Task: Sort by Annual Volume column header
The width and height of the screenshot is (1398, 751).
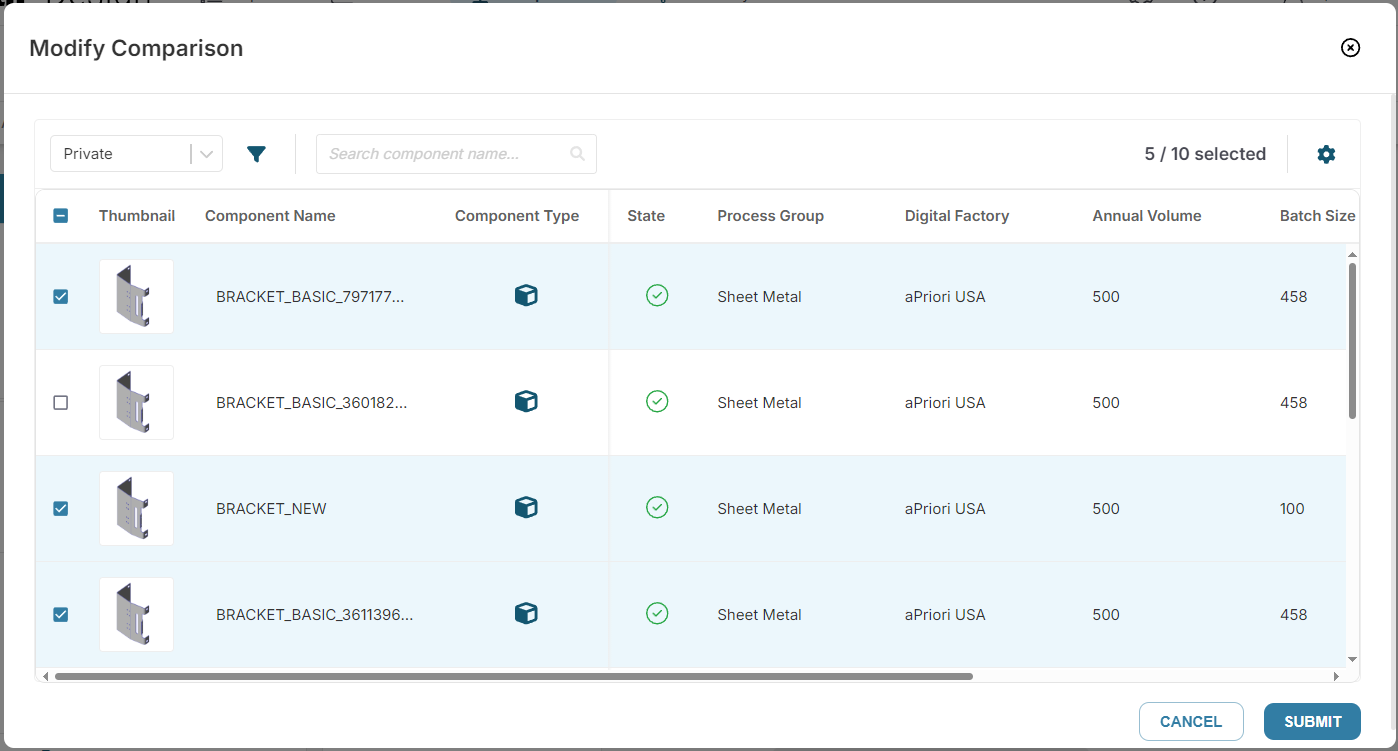Action: click(x=1147, y=216)
